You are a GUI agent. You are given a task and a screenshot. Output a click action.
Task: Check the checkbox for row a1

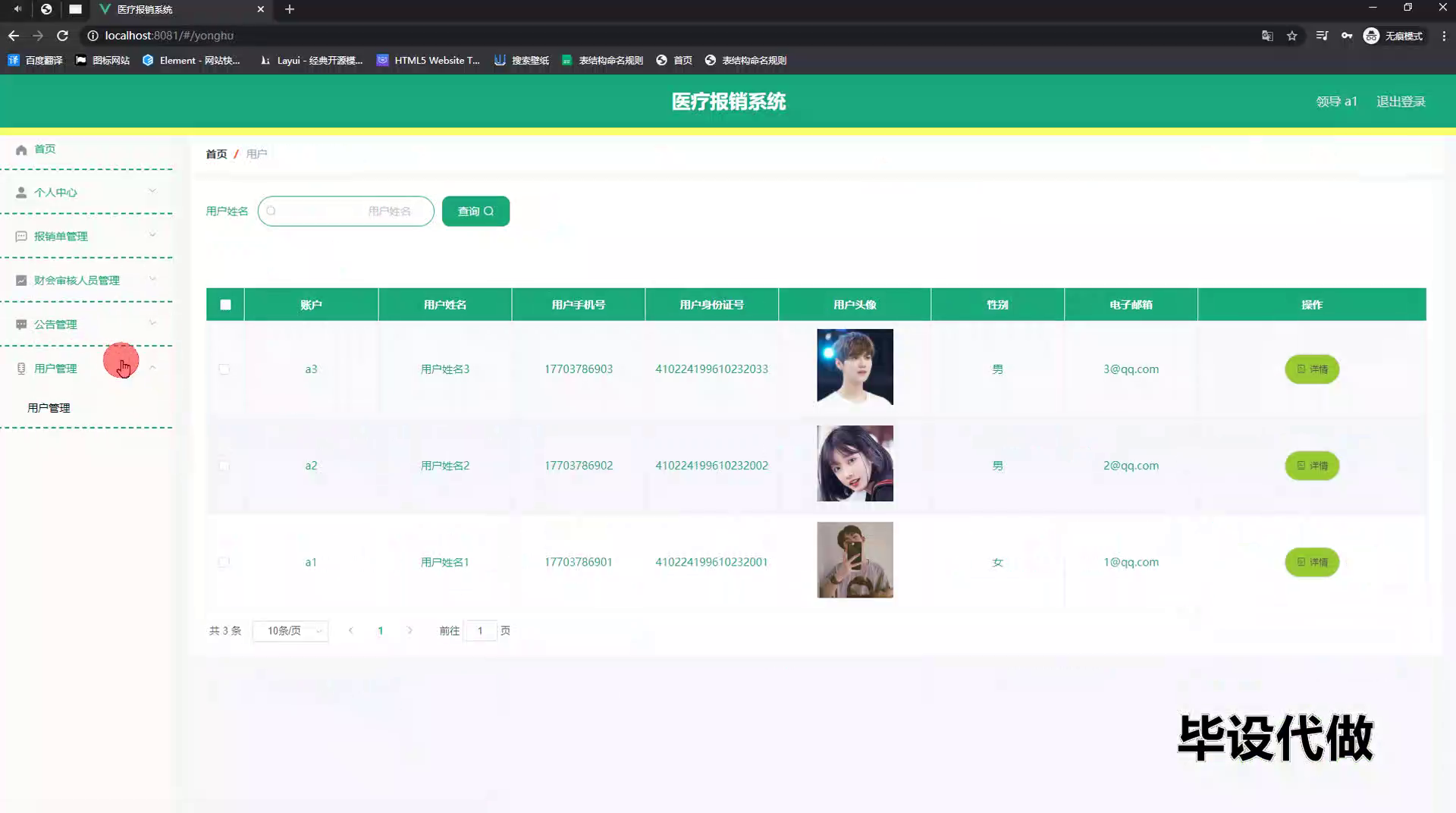[x=224, y=562]
